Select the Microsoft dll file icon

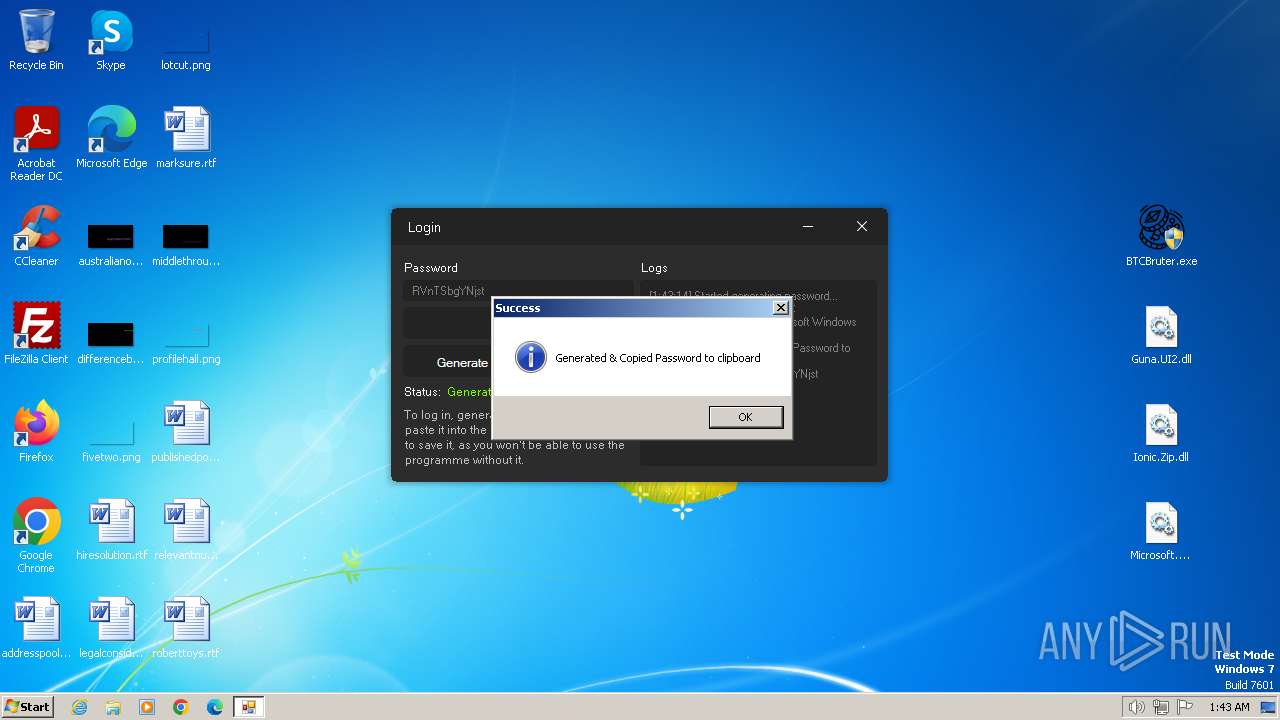(1161, 530)
